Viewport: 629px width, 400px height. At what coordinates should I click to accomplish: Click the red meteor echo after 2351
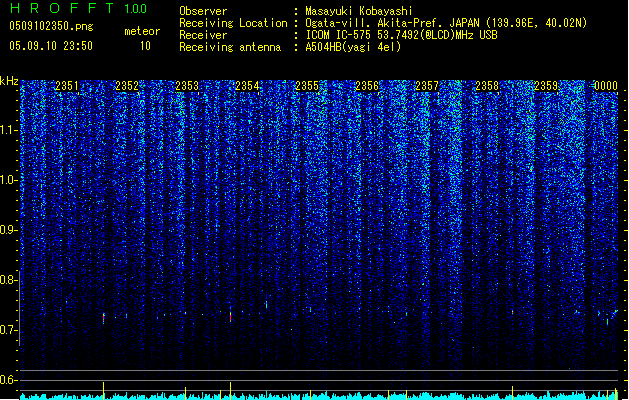point(103,319)
